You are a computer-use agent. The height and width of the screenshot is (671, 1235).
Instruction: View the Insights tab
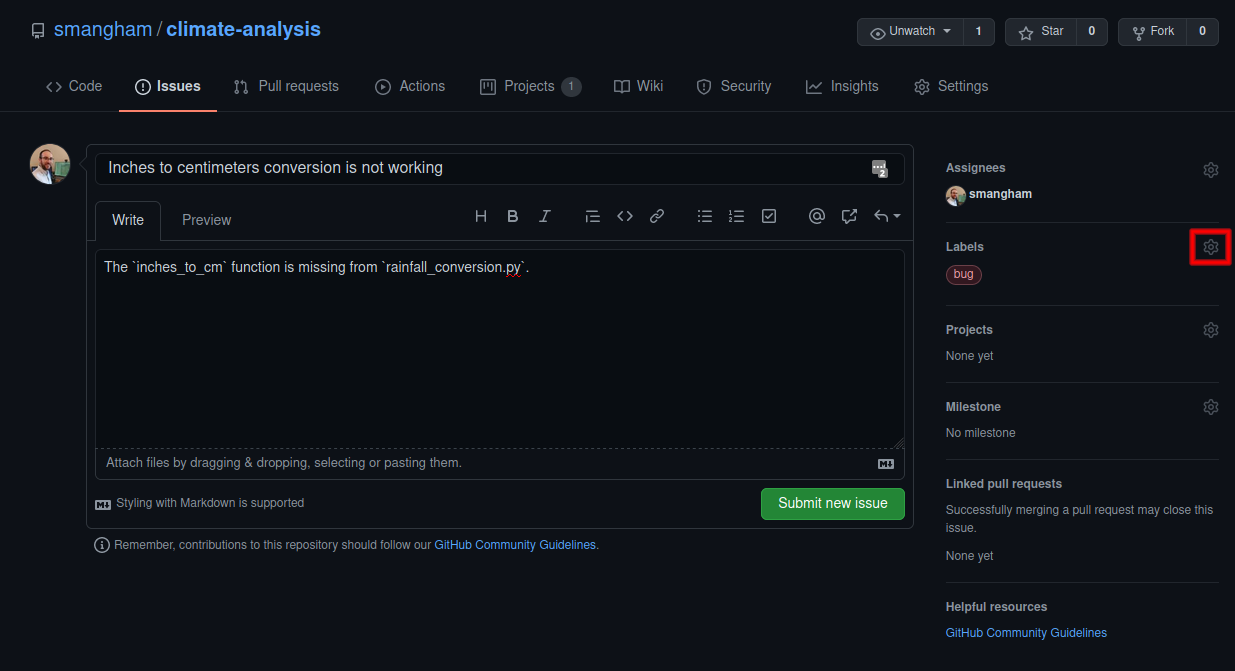[842, 86]
